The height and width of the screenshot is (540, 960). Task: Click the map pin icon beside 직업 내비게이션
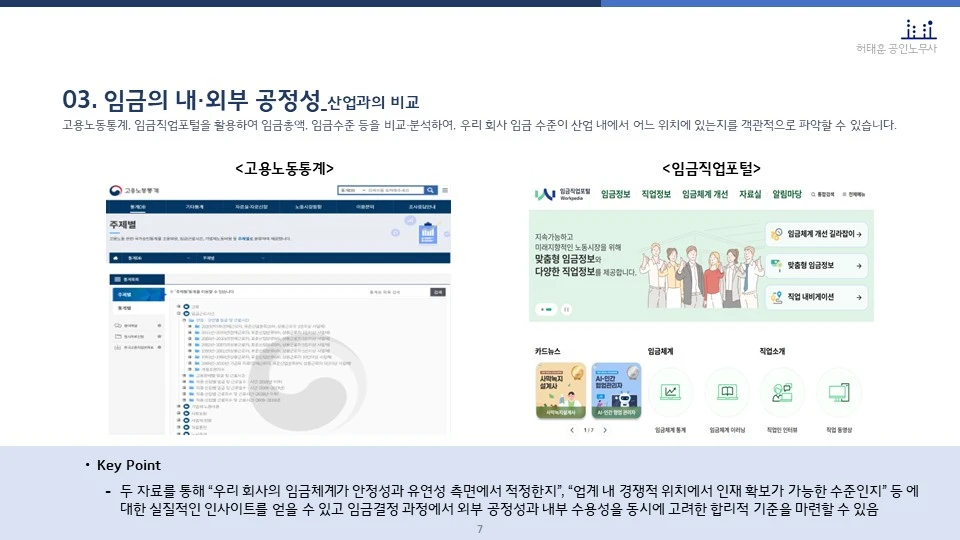click(x=776, y=298)
